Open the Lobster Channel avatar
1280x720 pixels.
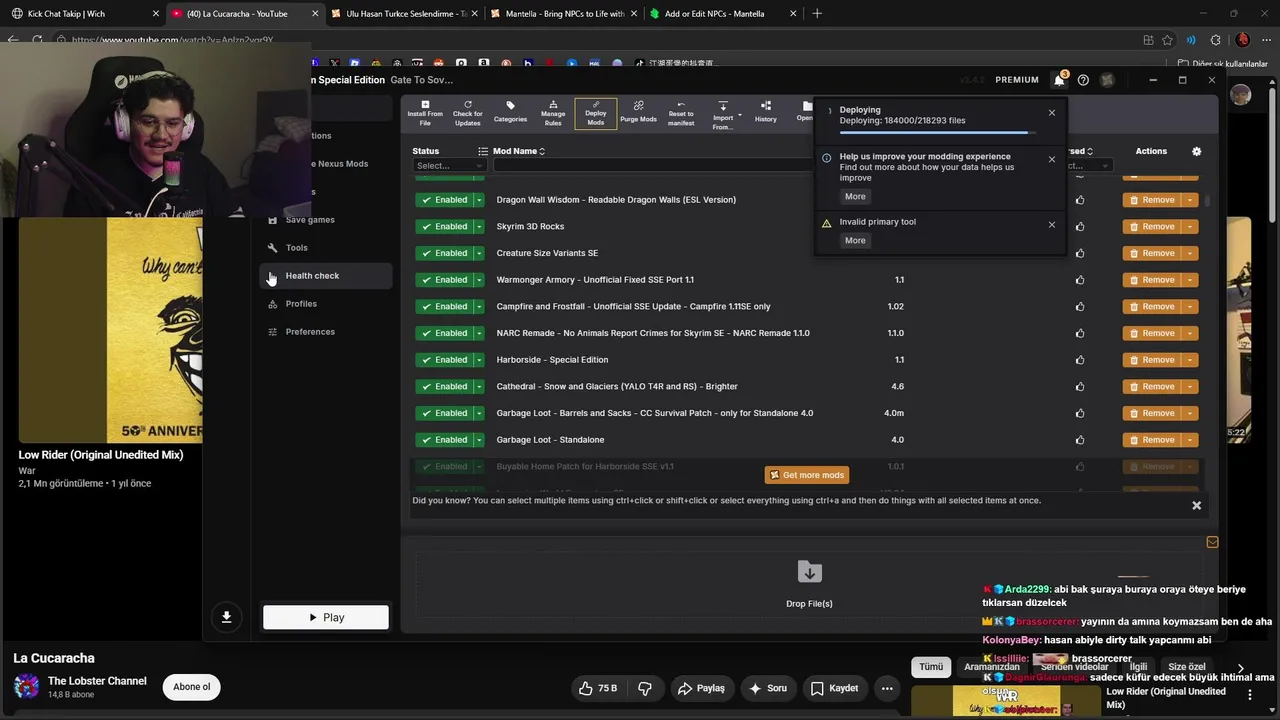point(27,687)
